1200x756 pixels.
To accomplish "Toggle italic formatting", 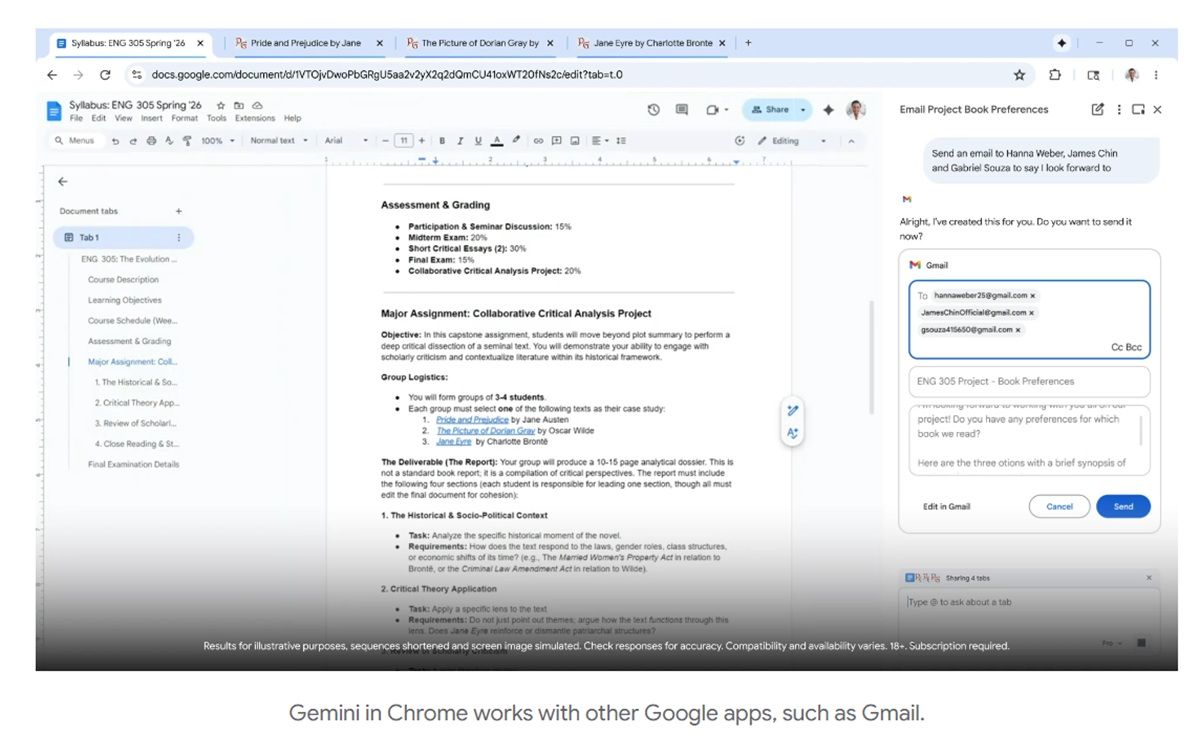I will click(459, 141).
